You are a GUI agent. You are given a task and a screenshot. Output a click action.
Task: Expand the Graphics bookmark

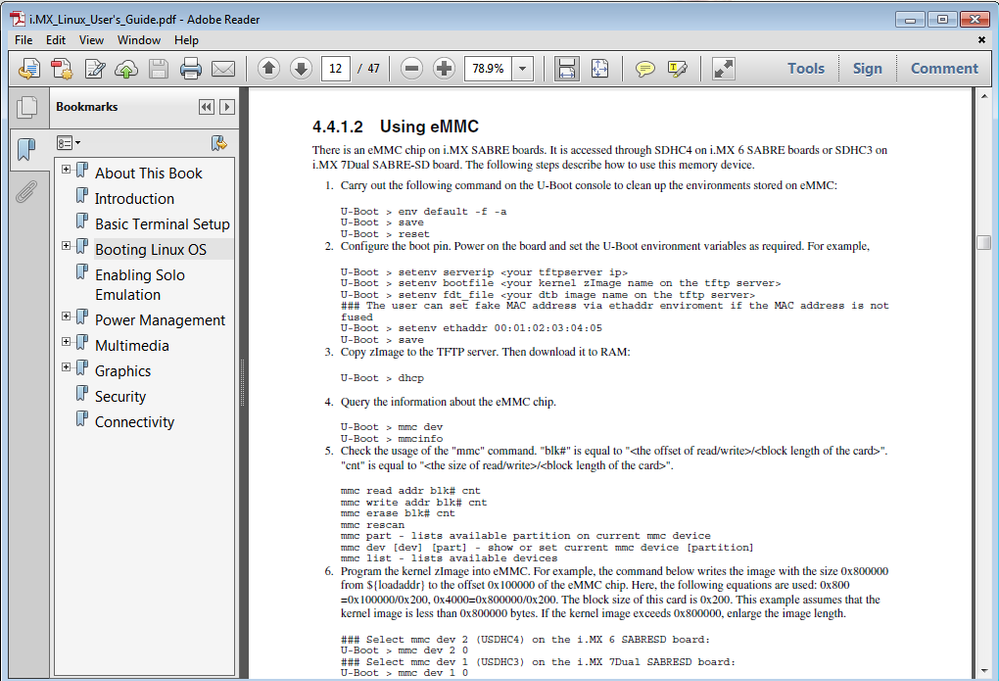pyautogui.click(x=66, y=367)
